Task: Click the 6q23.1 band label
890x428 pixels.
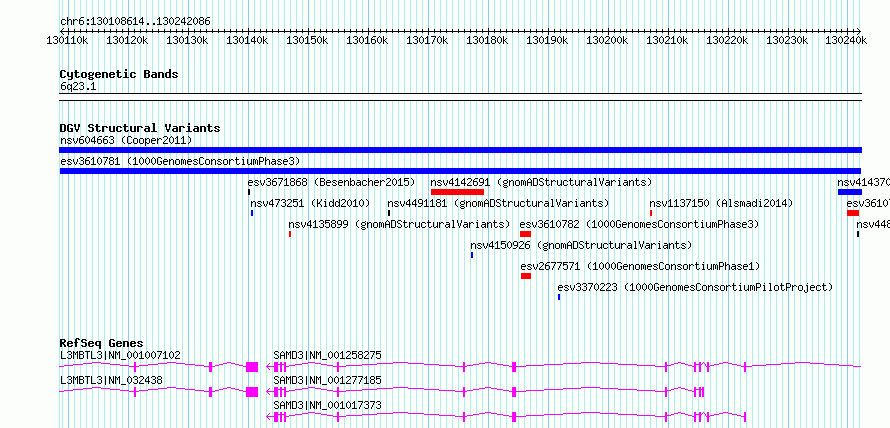Action: pos(77,86)
